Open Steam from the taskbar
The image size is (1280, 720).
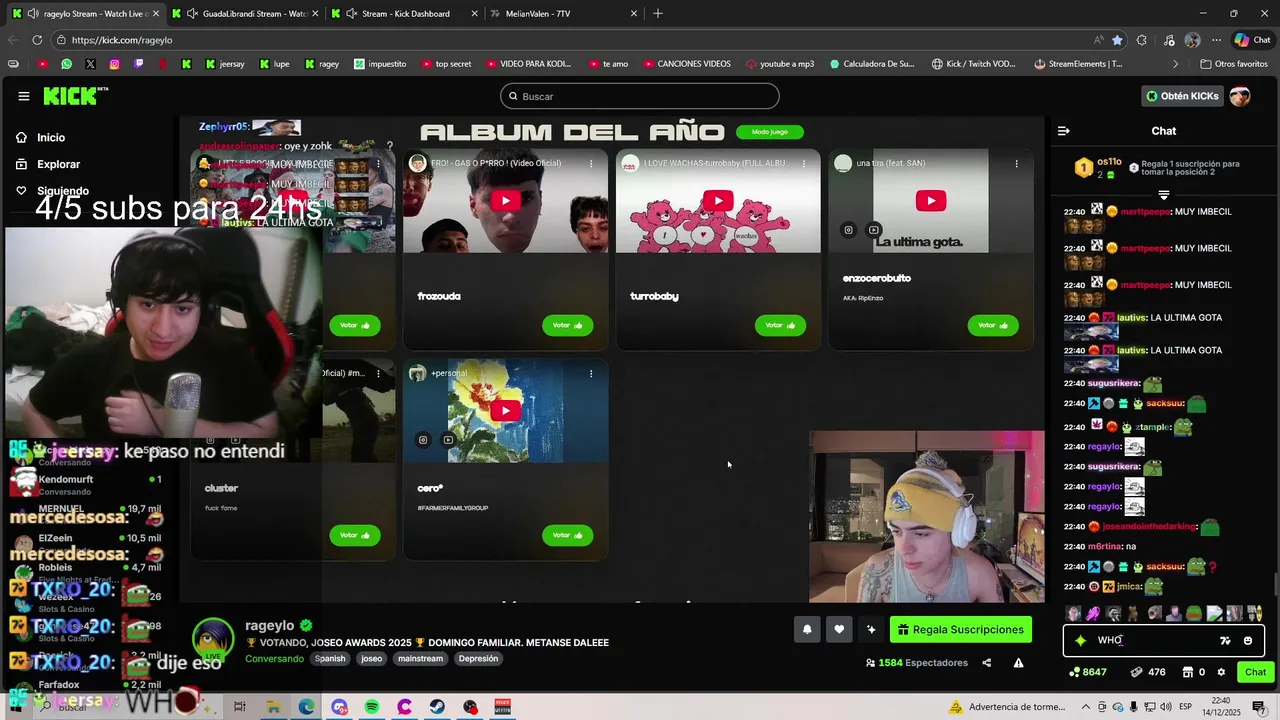click(x=437, y=707)
